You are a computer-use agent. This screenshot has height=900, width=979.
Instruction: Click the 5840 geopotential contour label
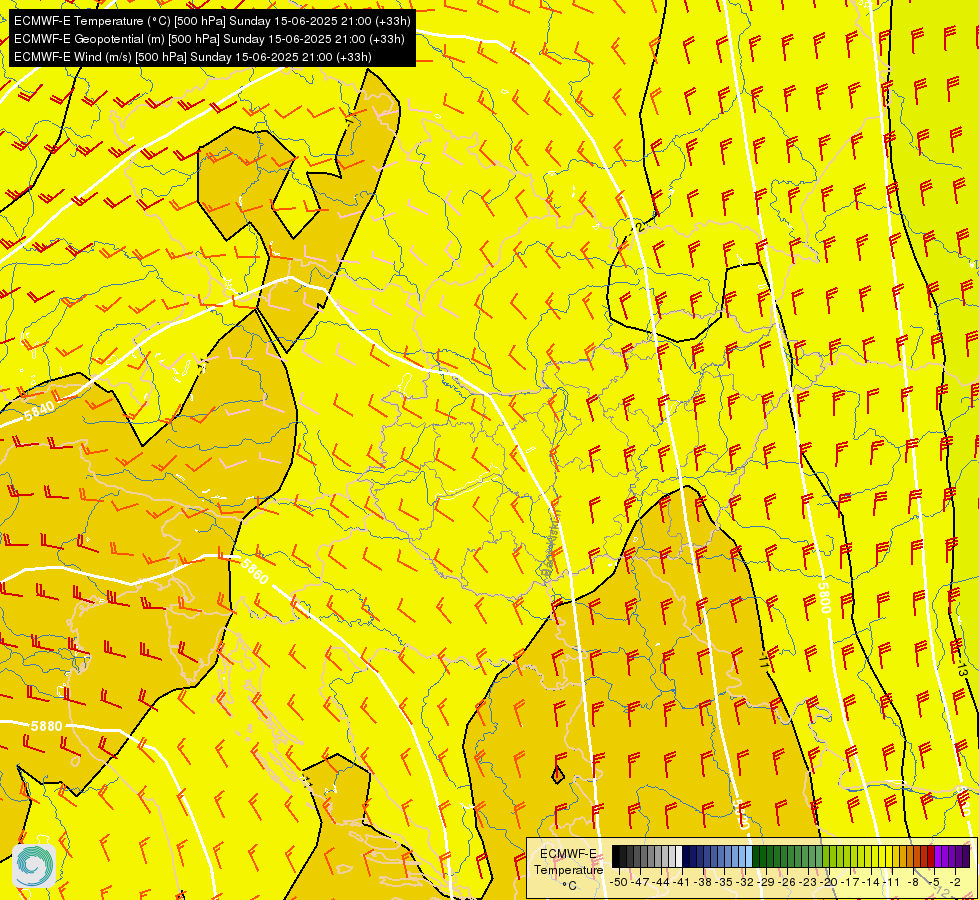(x=39, y=411)
